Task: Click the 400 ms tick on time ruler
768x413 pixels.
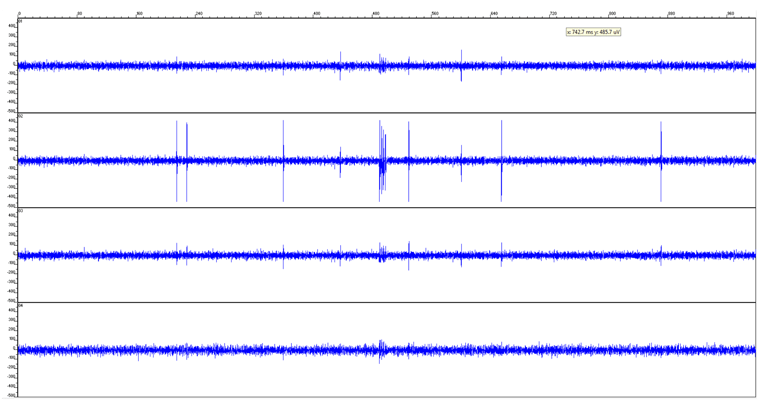Action: pos(317,14)
